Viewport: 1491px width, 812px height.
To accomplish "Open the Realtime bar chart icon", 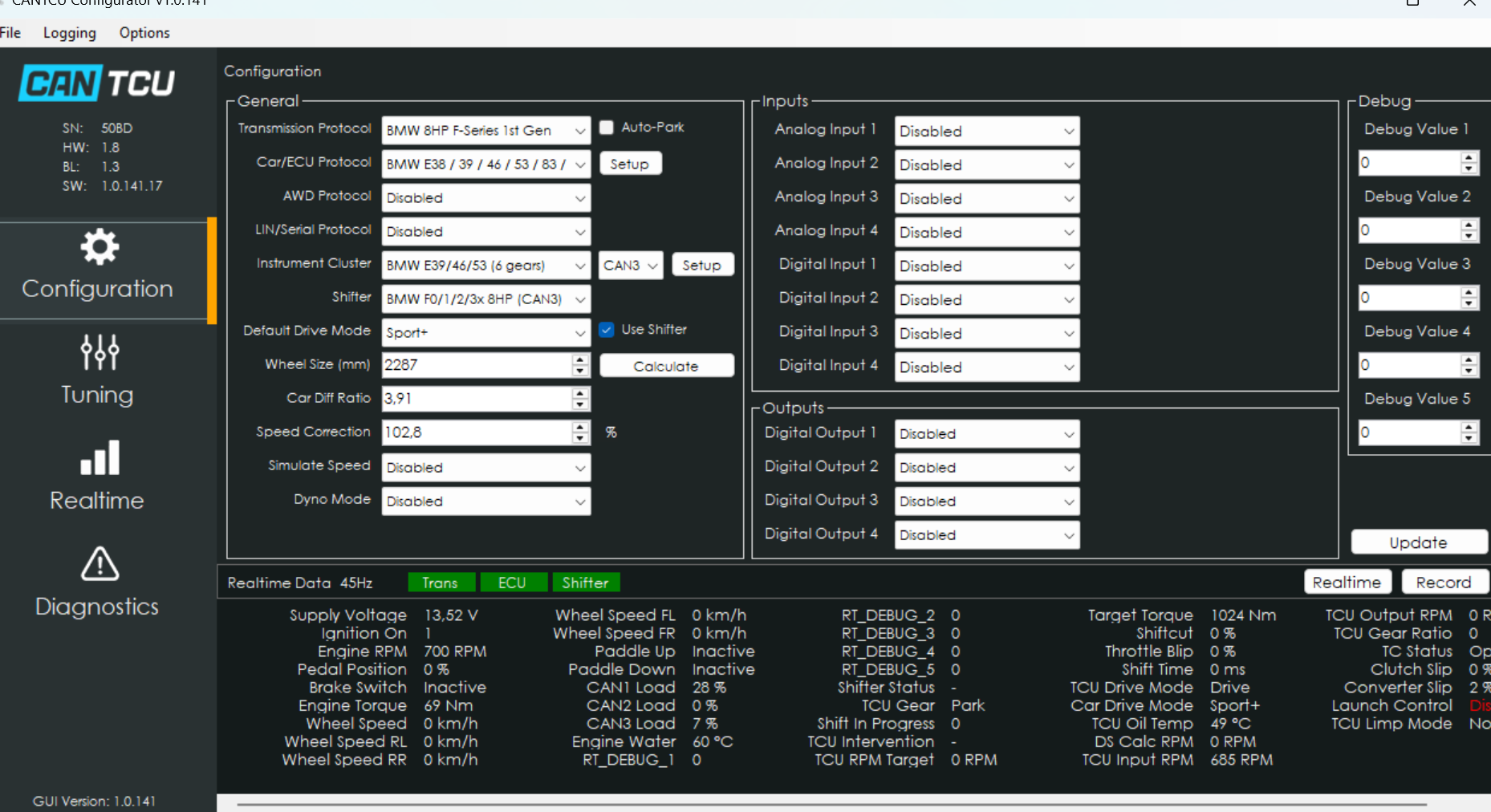I will (100, 458).
